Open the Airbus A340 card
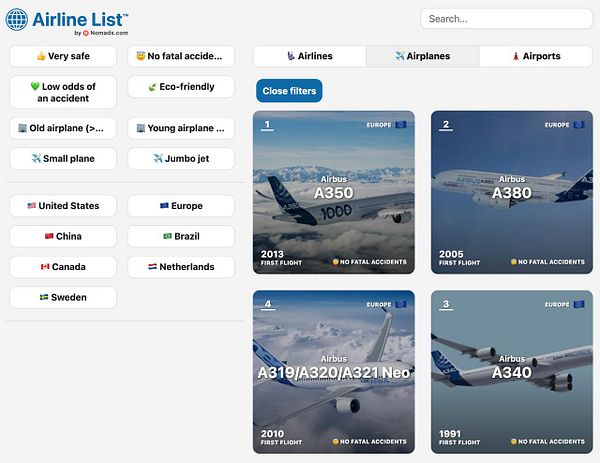The width and height of the screenshot is (600, 463). tap(512, 372)
